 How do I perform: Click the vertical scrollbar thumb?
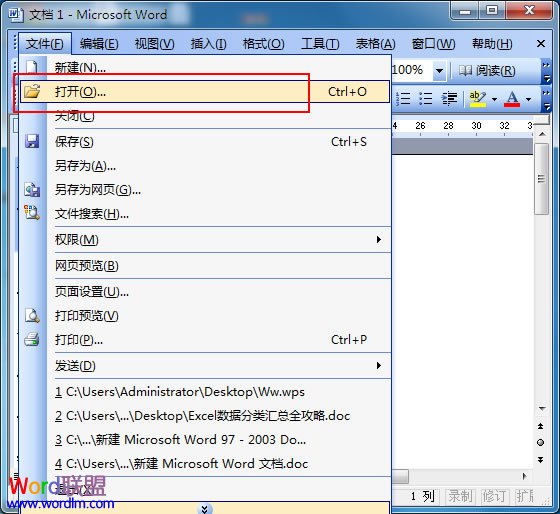(541, 179)
